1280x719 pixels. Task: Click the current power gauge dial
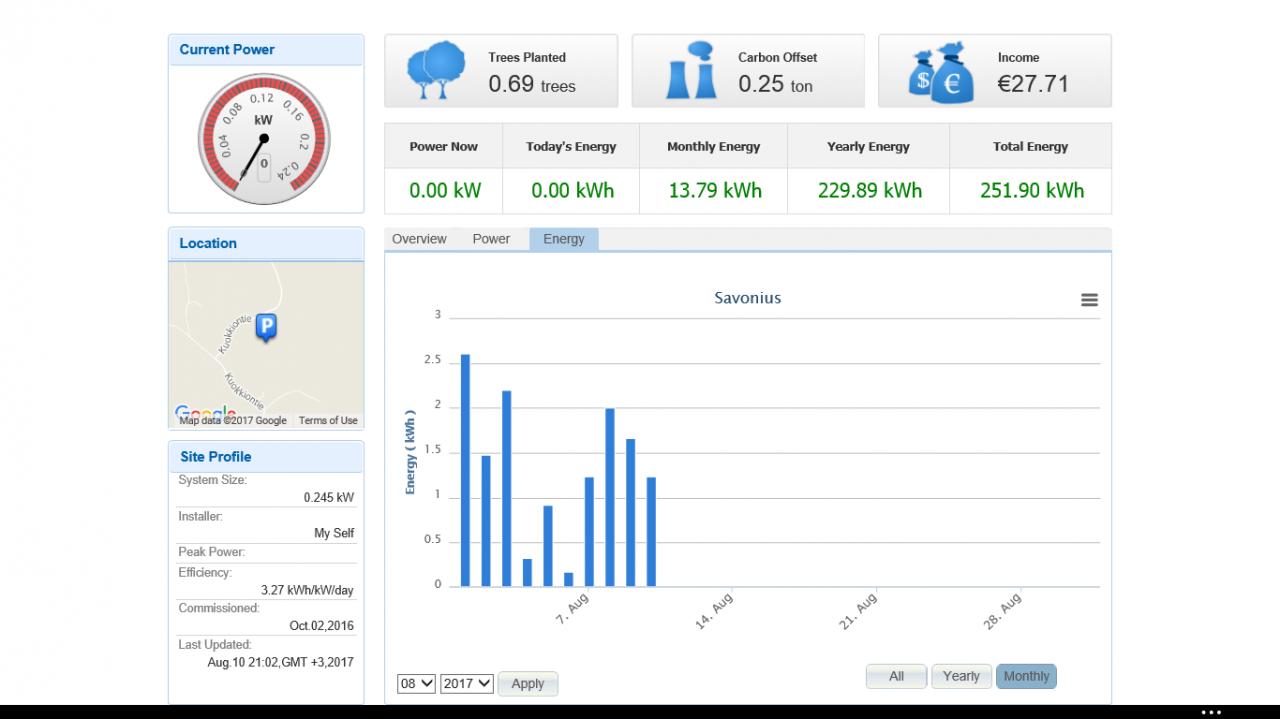click(x=264, y=139)
